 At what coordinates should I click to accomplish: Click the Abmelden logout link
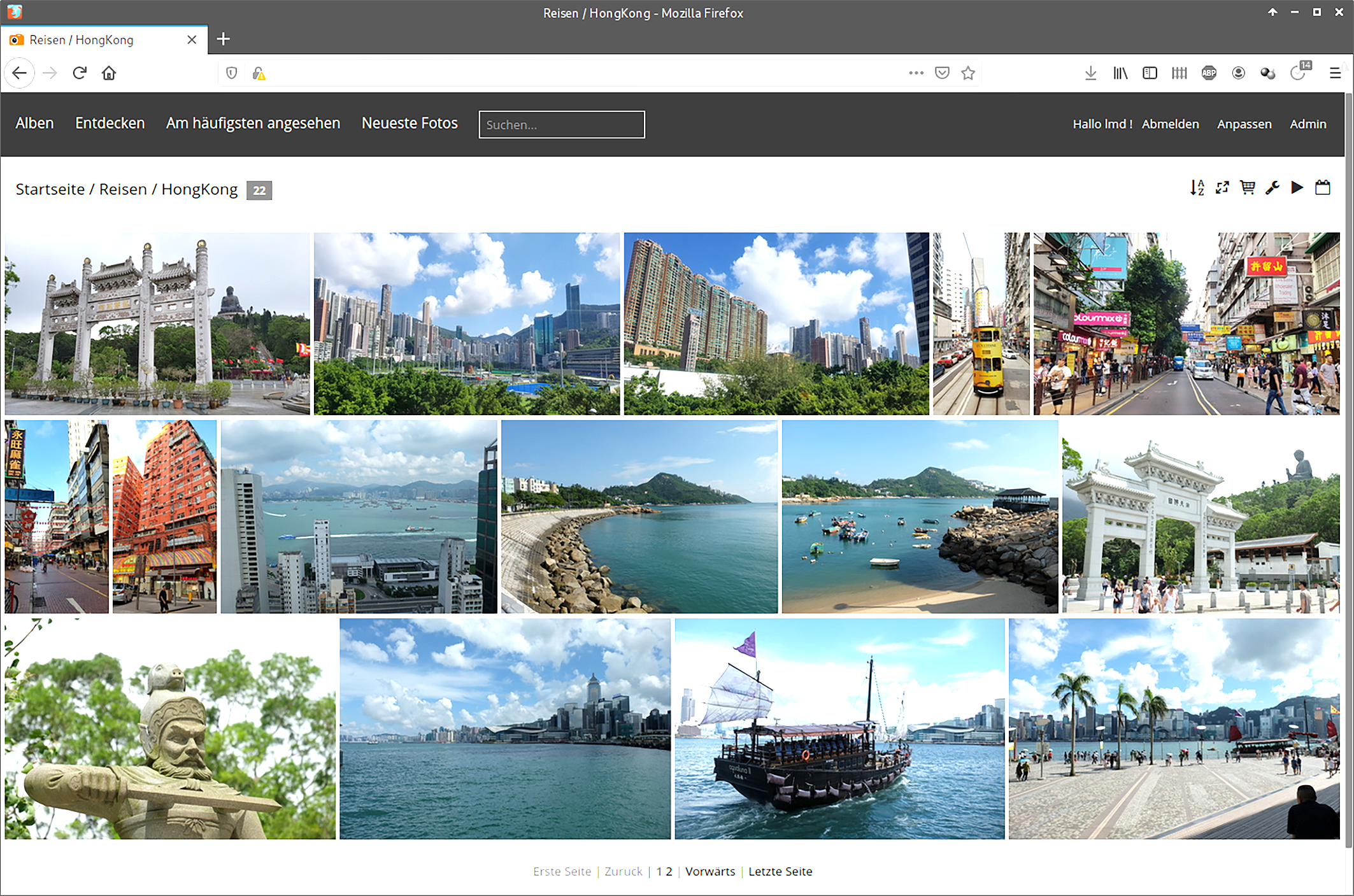click(x=1170, y=124)
